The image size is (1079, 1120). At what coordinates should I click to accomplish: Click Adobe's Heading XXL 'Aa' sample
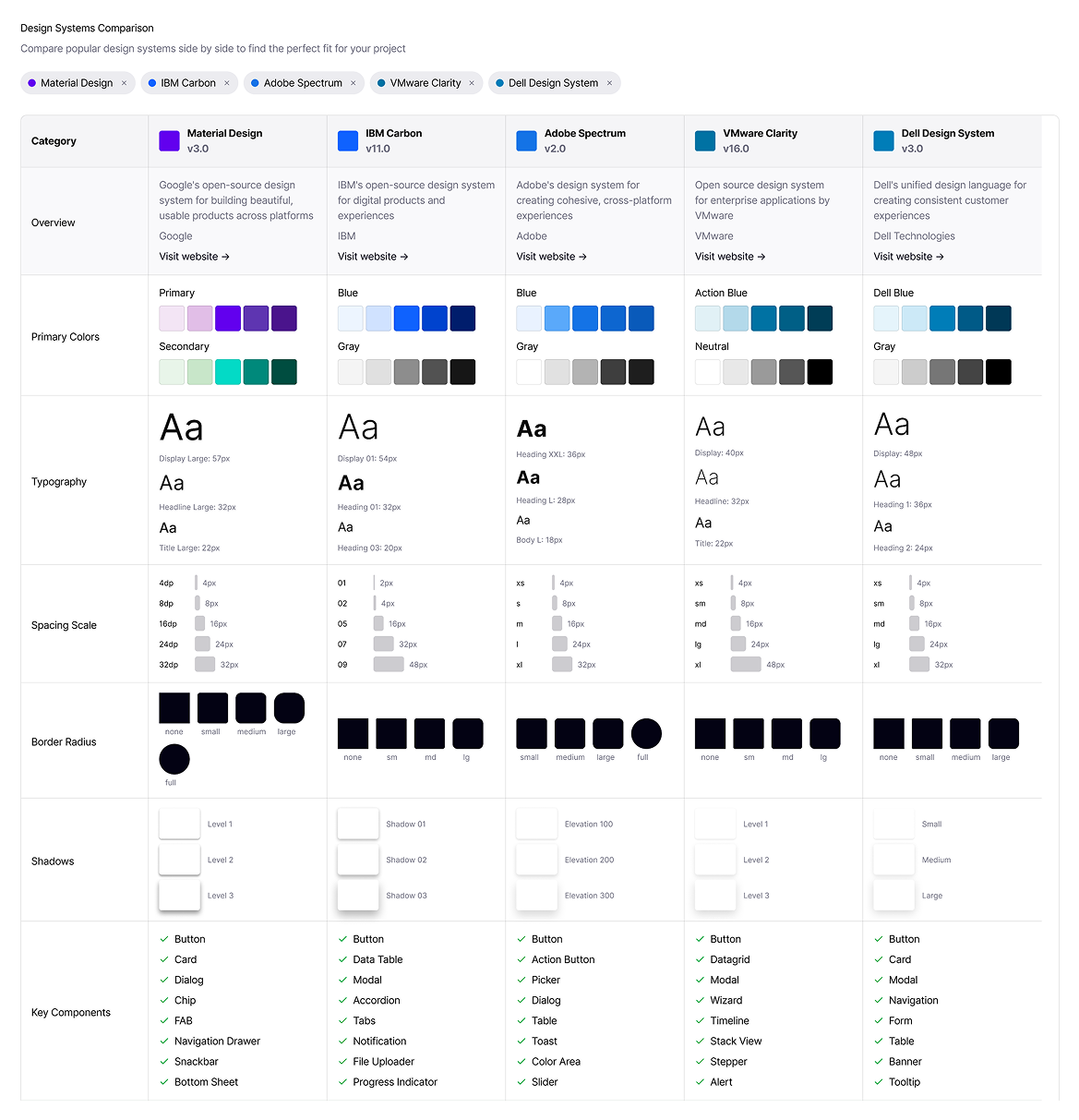pyautogui.click(x=532, y=429)
